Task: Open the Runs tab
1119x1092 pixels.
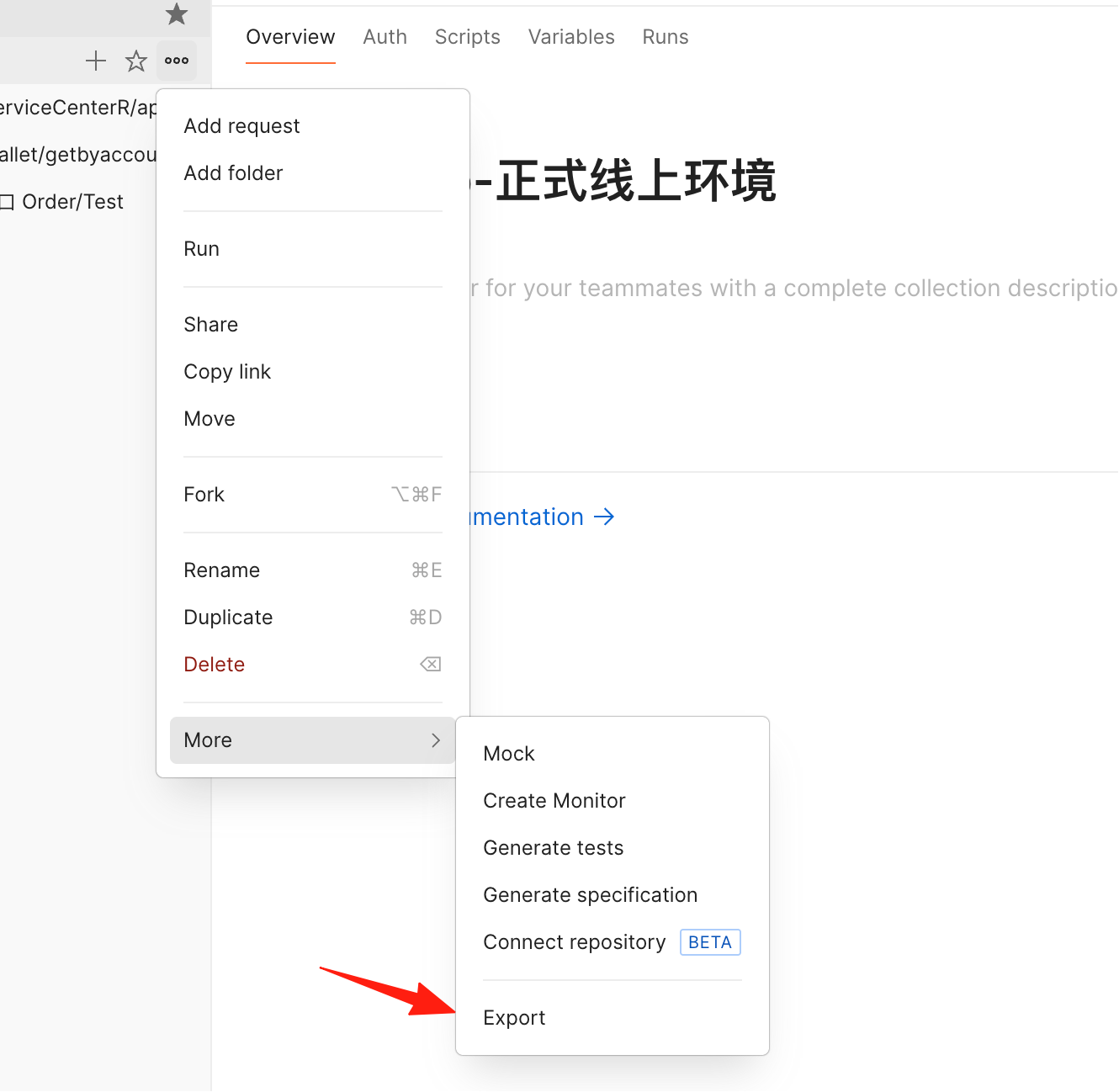Action: pyautogui.click(x=666, y=37)
